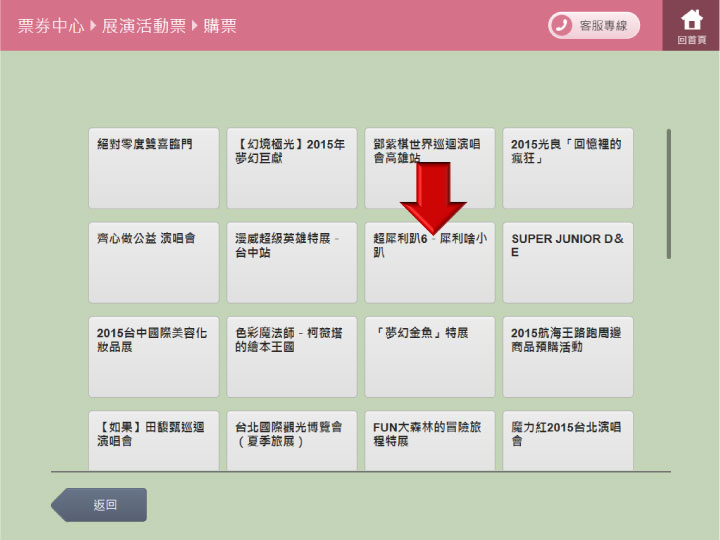Select 展演活動票 breadcrumb item
Image resolution: width=720 pixels, height=540 pixels.
144,26
